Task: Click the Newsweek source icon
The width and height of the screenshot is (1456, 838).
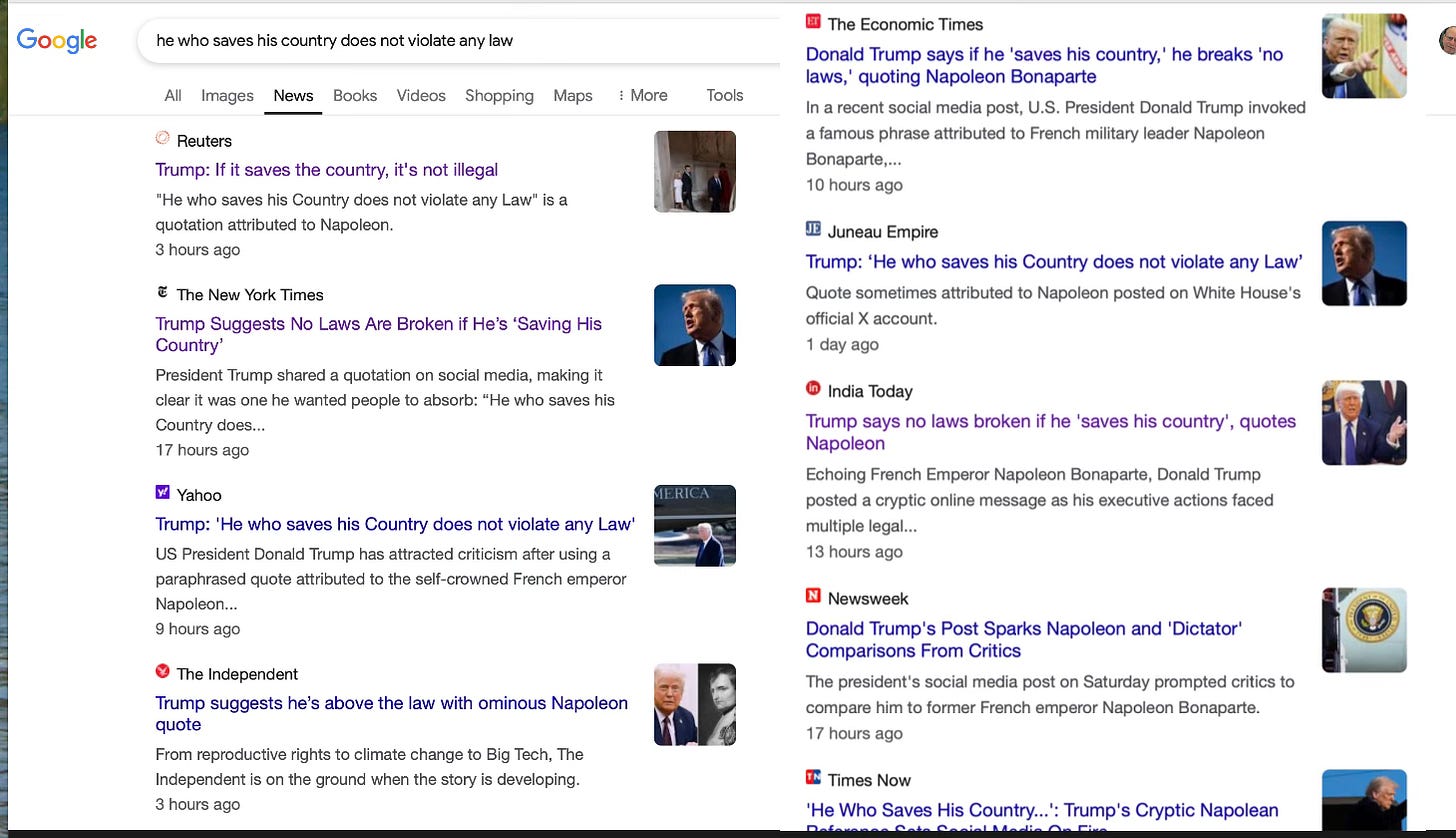Action: click(813, 596)
